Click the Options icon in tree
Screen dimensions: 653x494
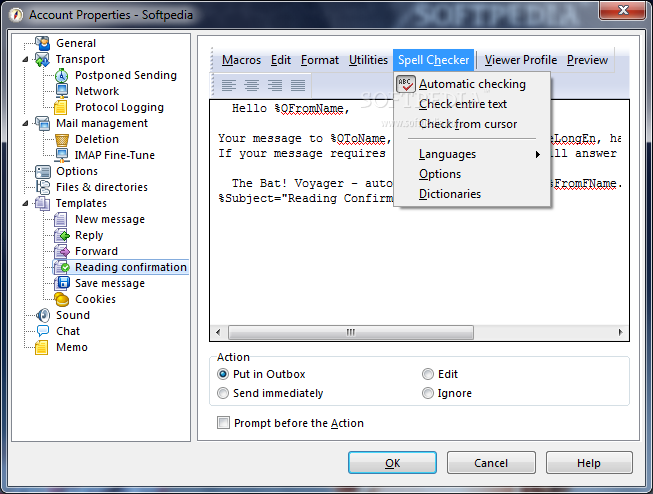(42, 171)
